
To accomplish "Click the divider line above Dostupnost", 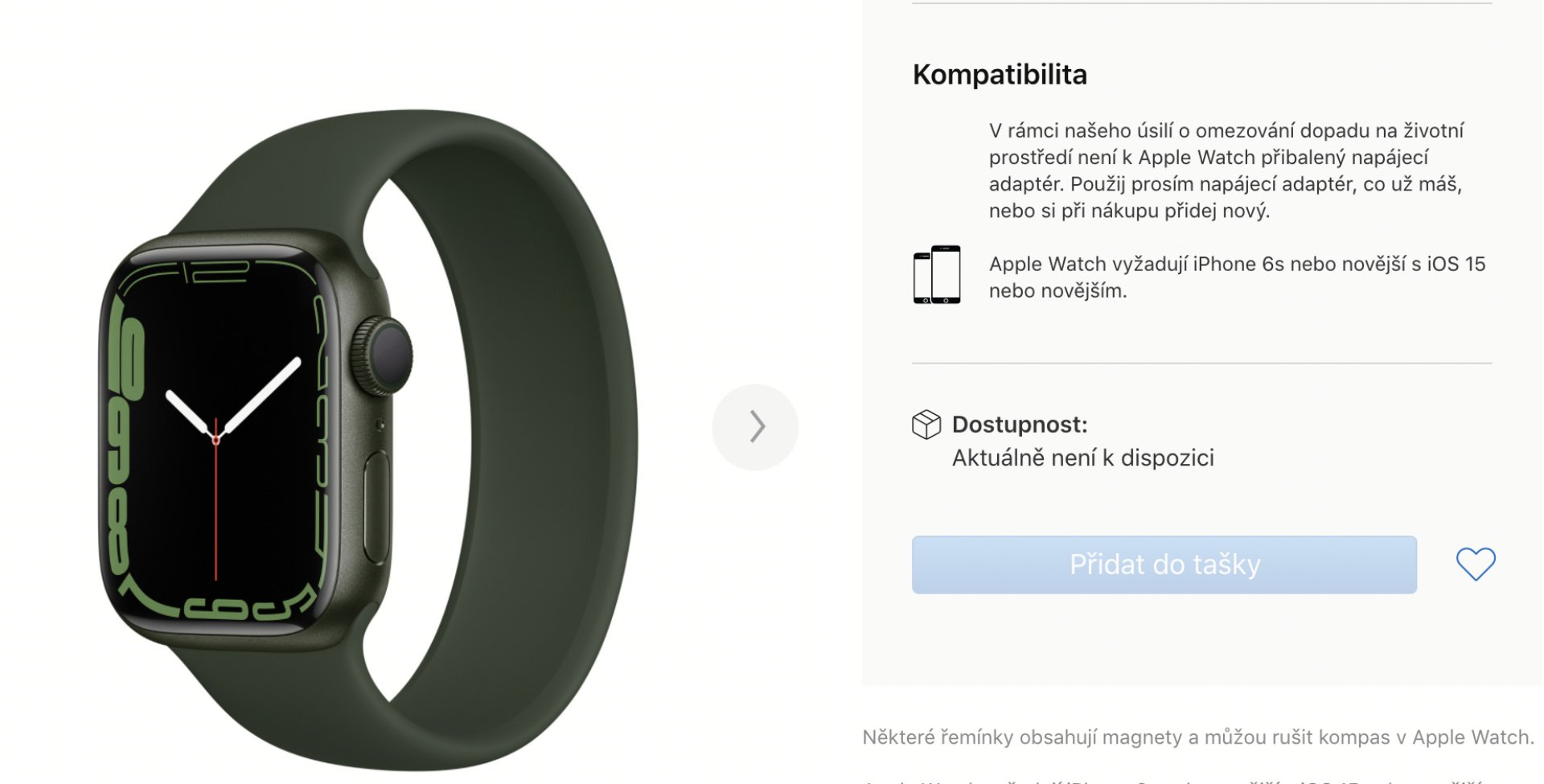I will coord(1201,363).
